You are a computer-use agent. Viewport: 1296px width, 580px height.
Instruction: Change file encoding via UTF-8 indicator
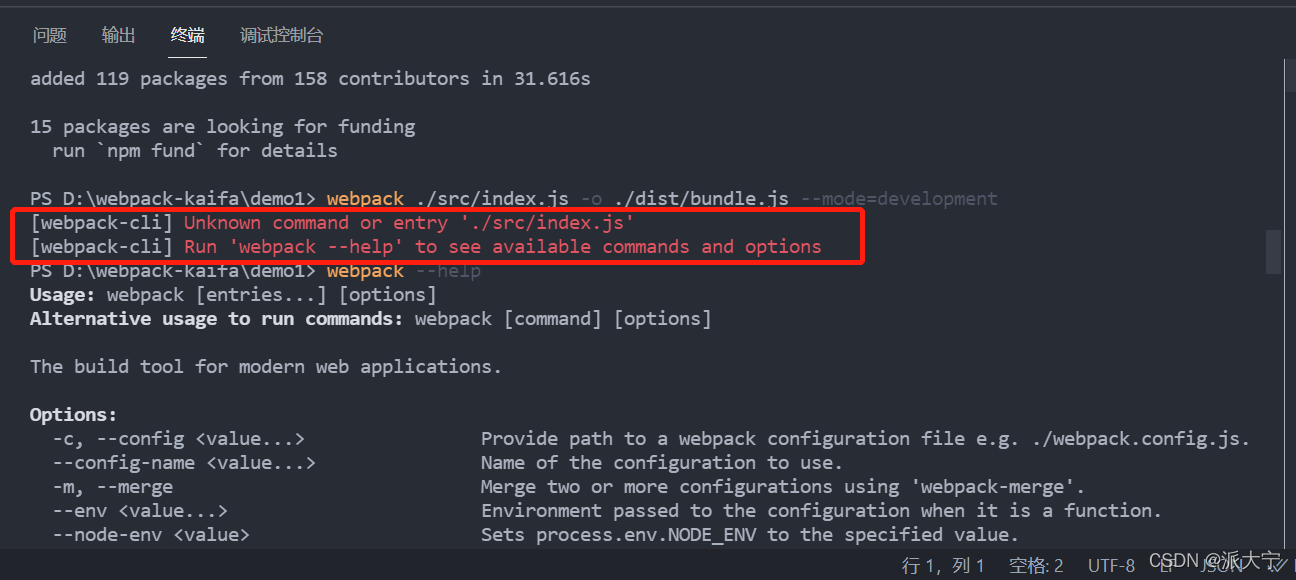click(x=1110, y=564)
